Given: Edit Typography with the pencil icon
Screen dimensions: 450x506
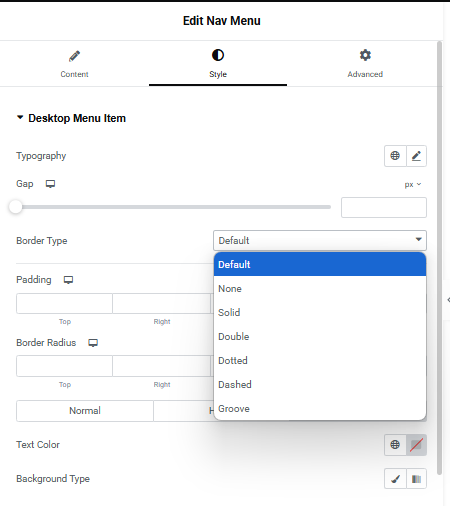Looking at the screenshot, I should click(x=416, y=156).
